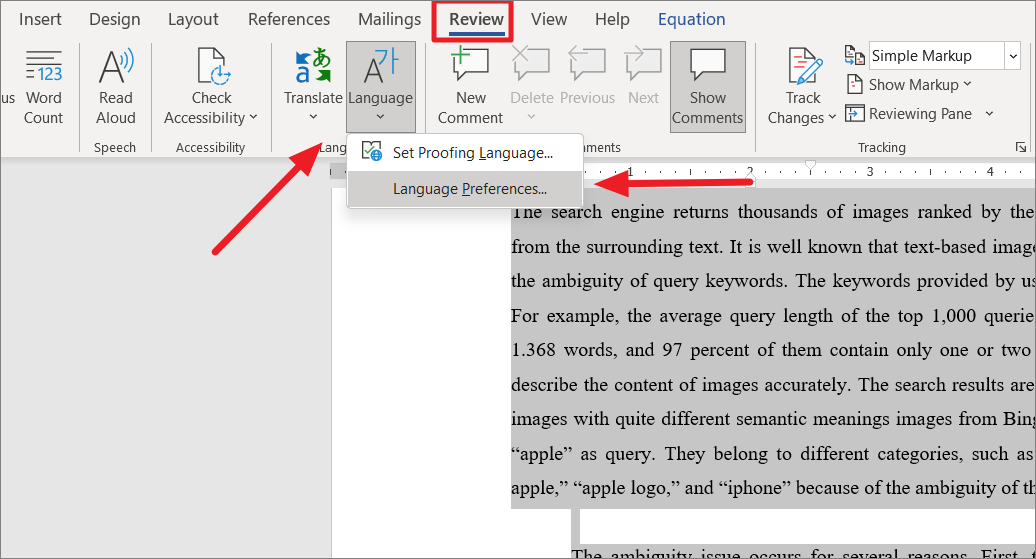Open Check Accessibility tool
The height and width of the screenshot is (559, 1036).
[x=211, y=68]
